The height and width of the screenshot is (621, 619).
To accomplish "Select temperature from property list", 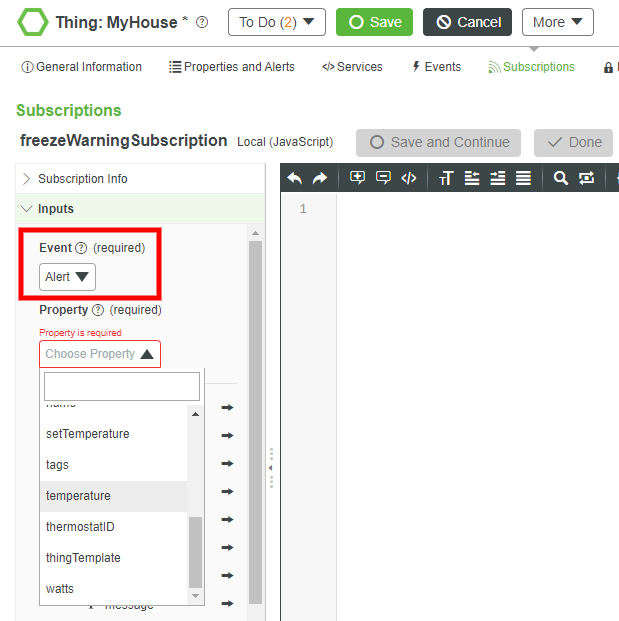I will pos(114,496).
